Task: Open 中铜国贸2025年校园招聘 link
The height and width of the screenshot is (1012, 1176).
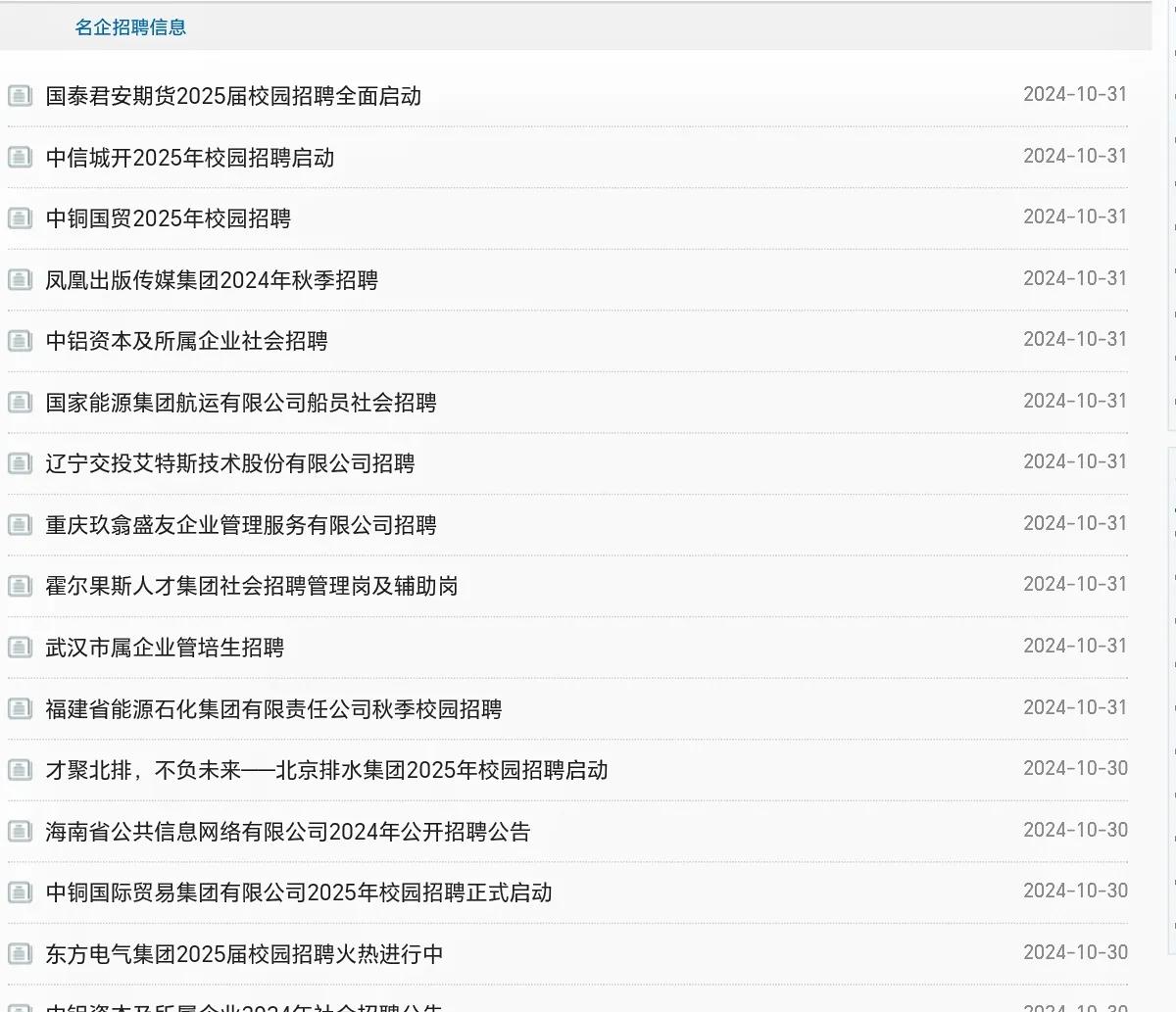Action: (x=169, y=218)
